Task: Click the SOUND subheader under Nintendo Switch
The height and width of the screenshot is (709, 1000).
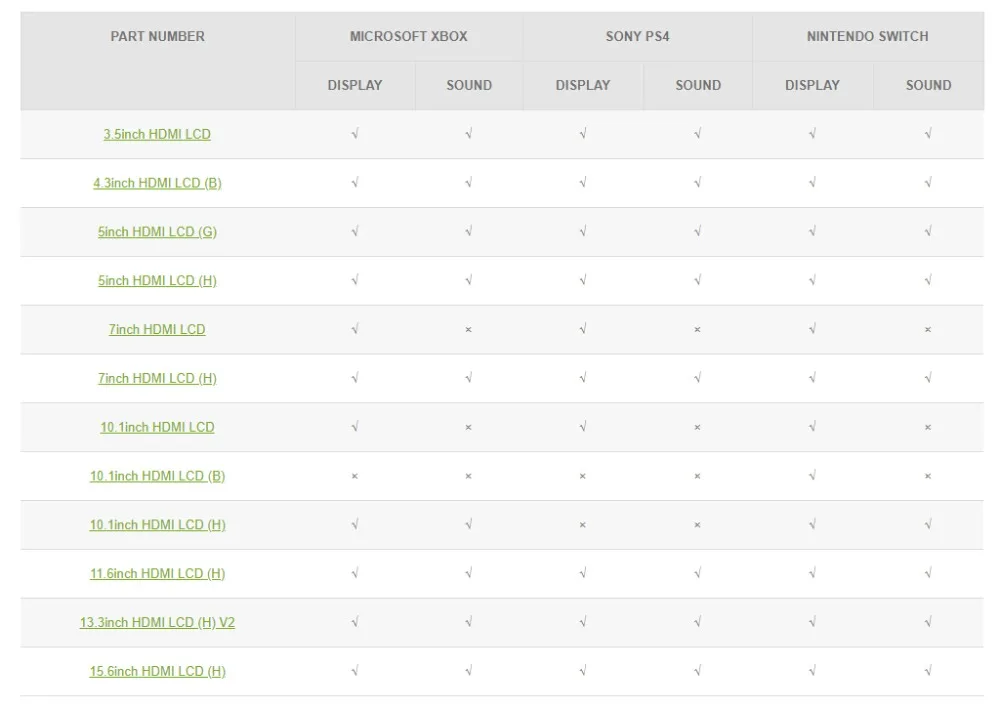Action: click(929, 85)
